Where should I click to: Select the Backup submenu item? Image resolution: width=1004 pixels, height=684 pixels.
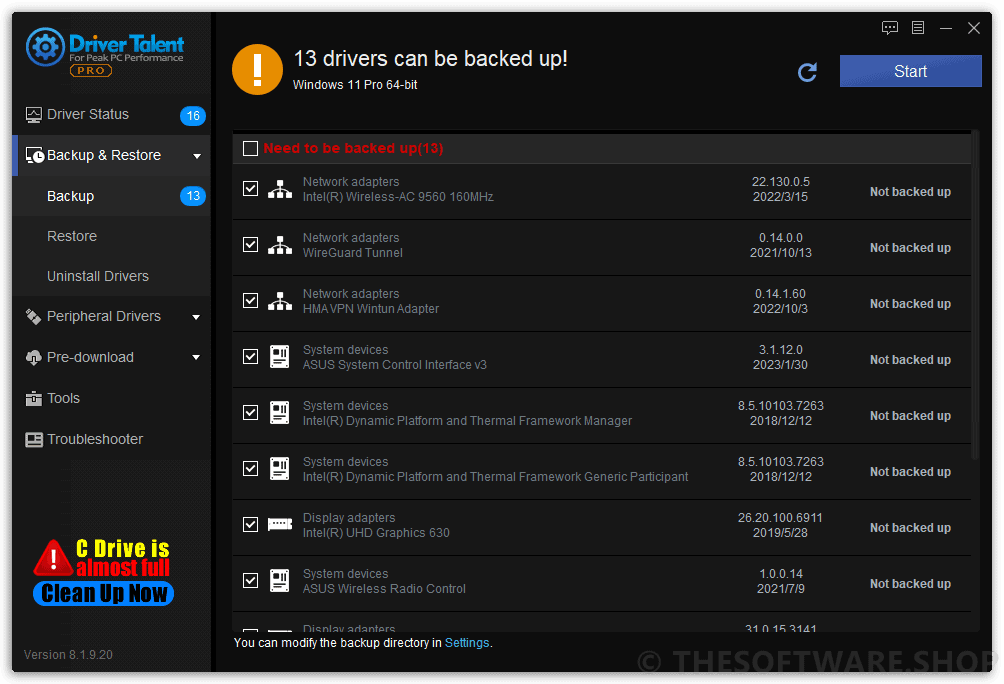tap(111, 196)
